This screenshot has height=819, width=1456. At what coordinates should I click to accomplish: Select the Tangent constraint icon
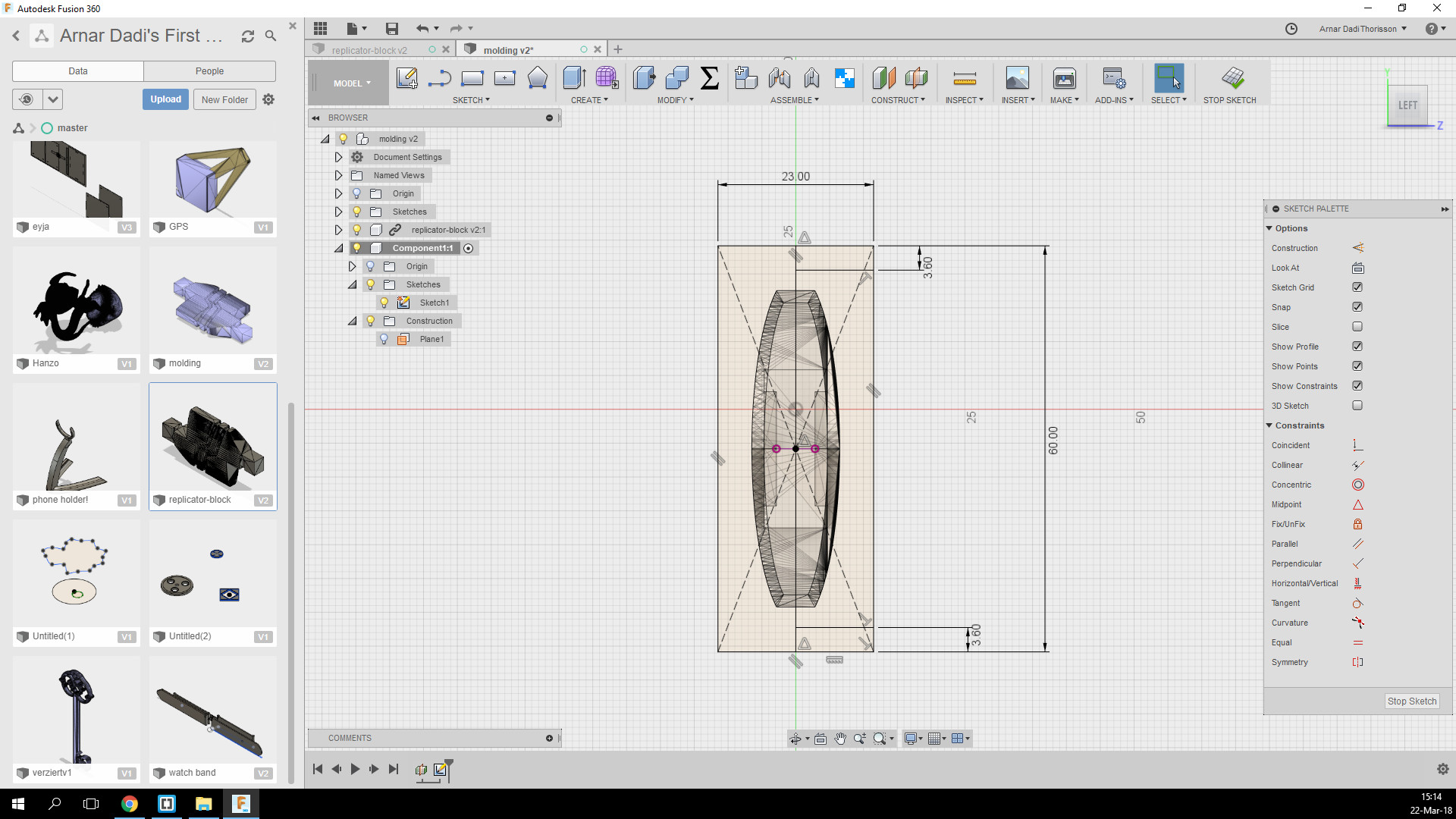tap(1357, 603)
